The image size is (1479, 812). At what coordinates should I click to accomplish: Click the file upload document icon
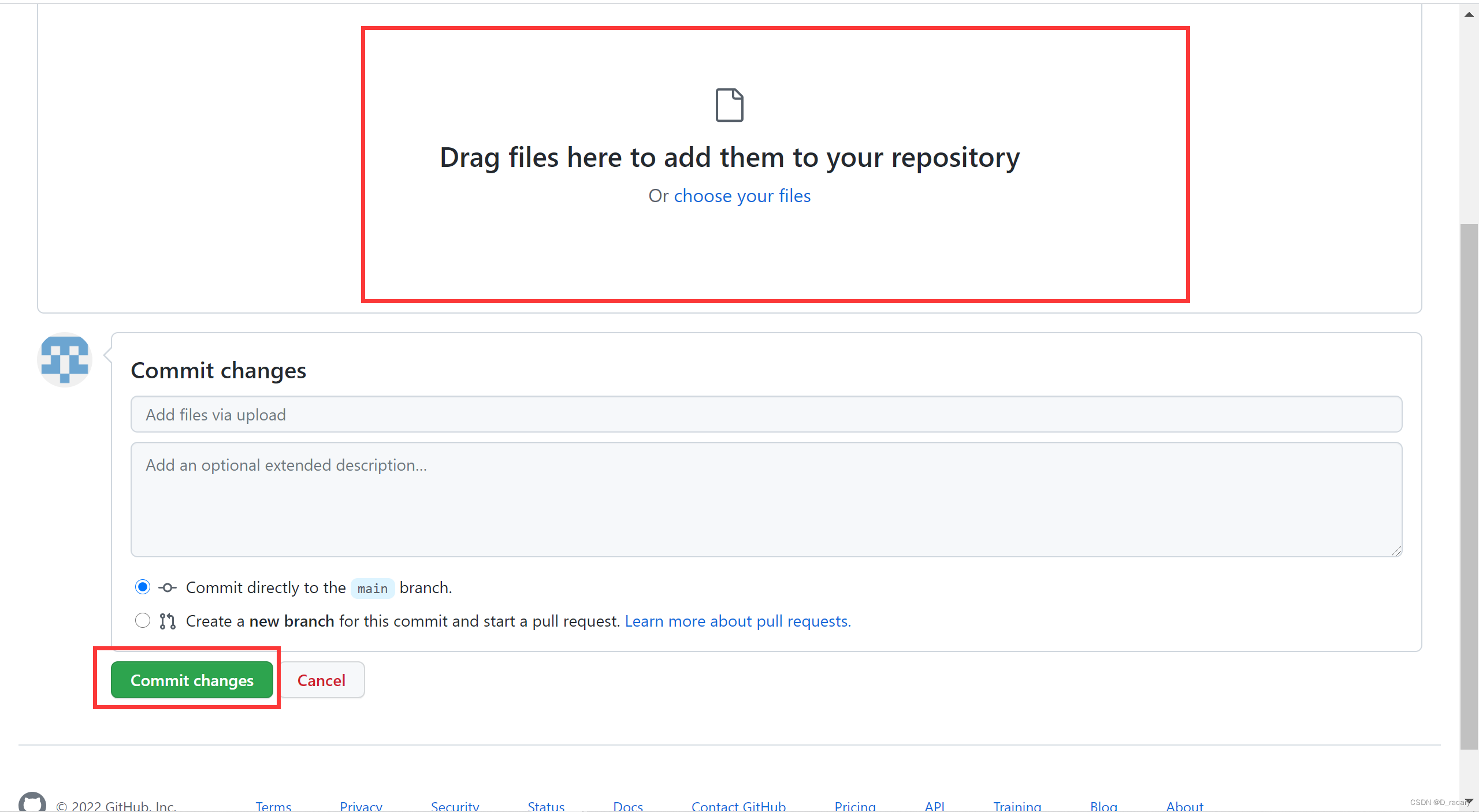click(x=729, y=105)
